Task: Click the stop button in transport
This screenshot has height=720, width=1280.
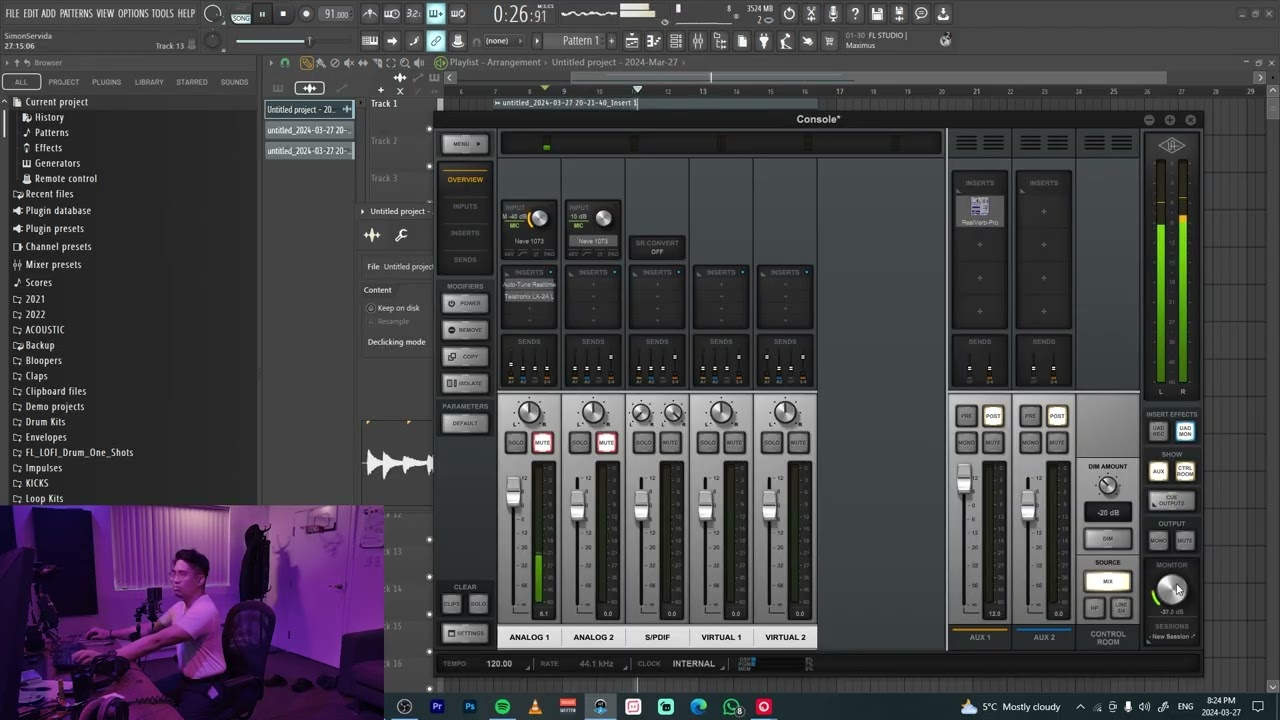Action: click(283, 14)
